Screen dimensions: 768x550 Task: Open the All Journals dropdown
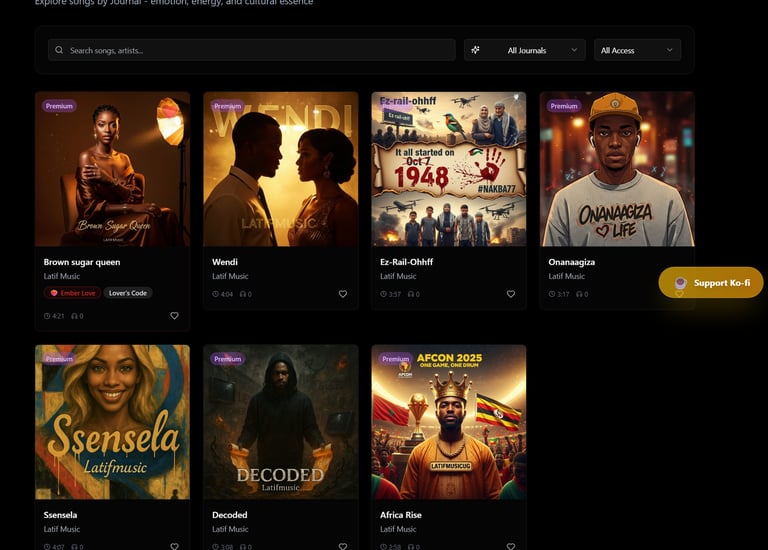[x=525, y=50]
